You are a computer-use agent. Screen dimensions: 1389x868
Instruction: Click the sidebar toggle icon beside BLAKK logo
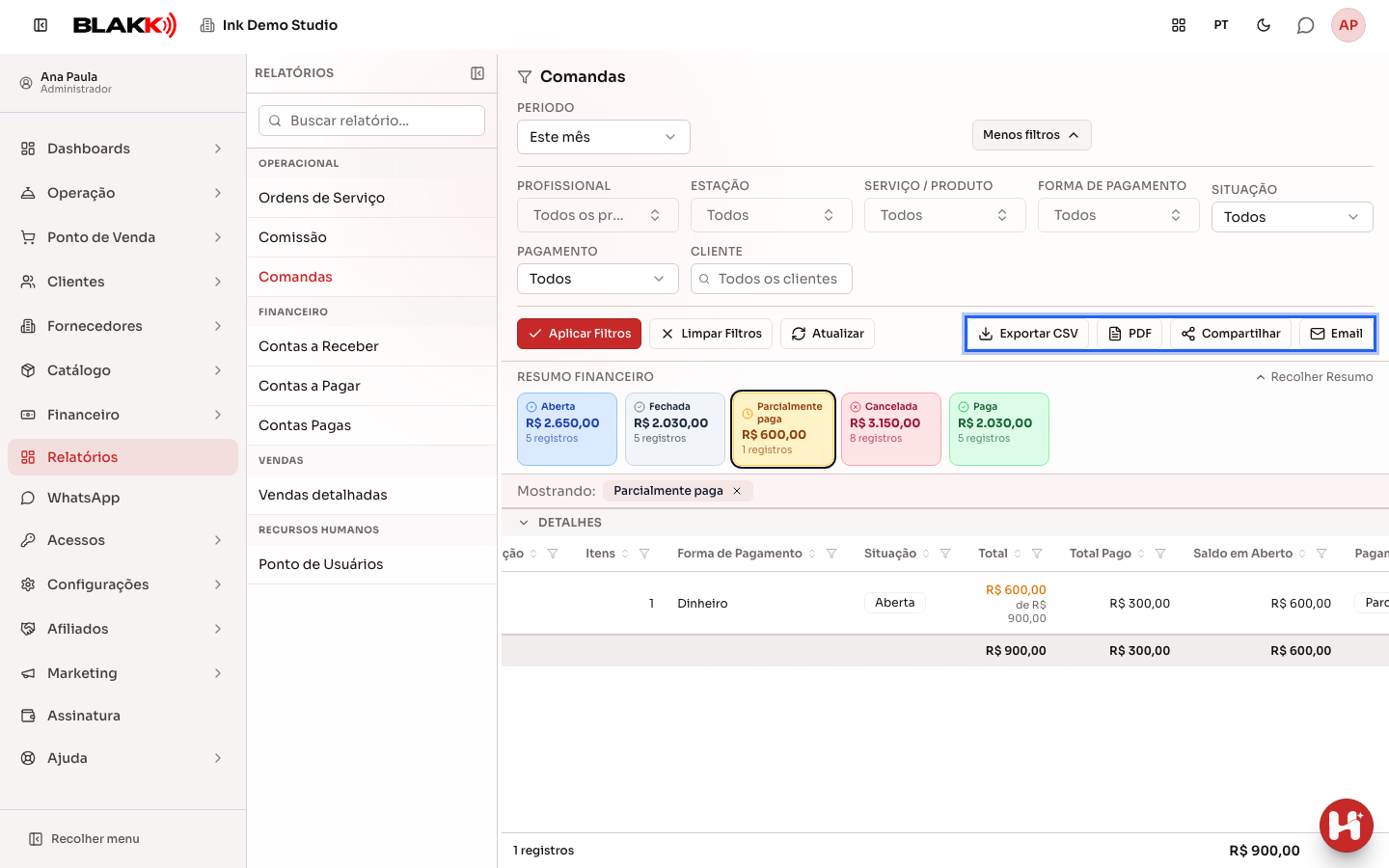41,25
